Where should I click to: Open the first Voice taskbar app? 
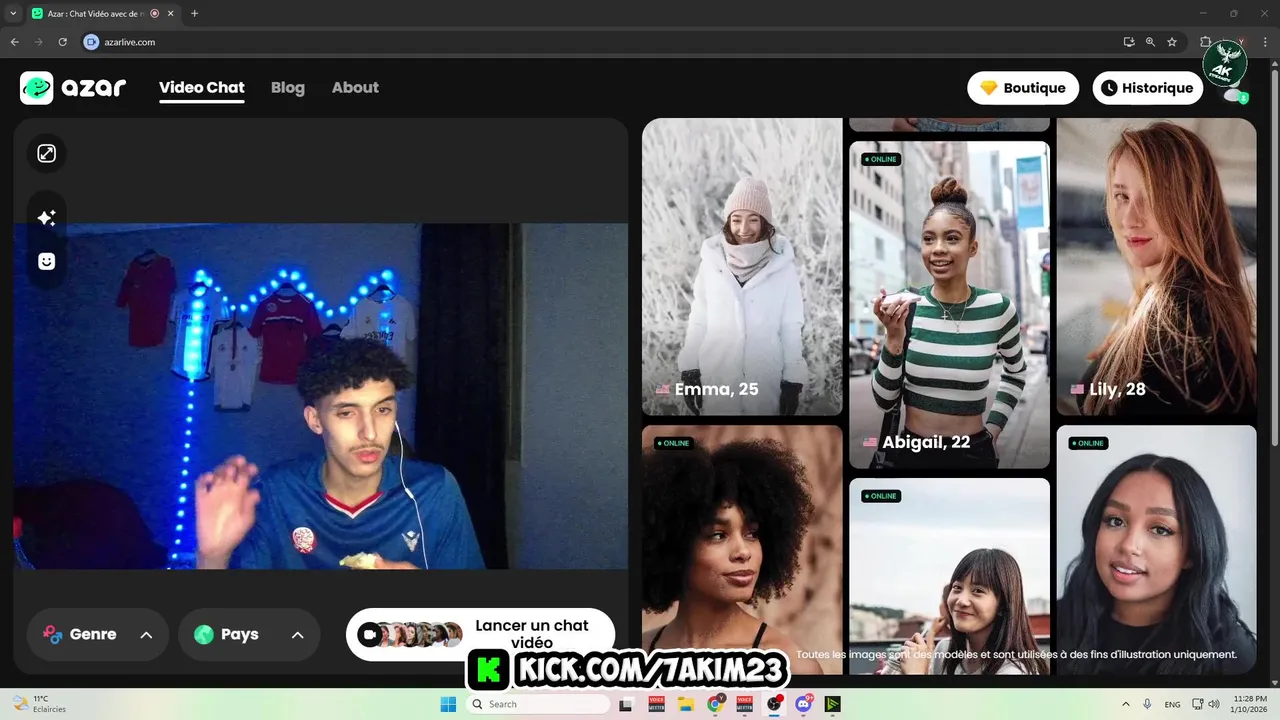click(657, 704)
